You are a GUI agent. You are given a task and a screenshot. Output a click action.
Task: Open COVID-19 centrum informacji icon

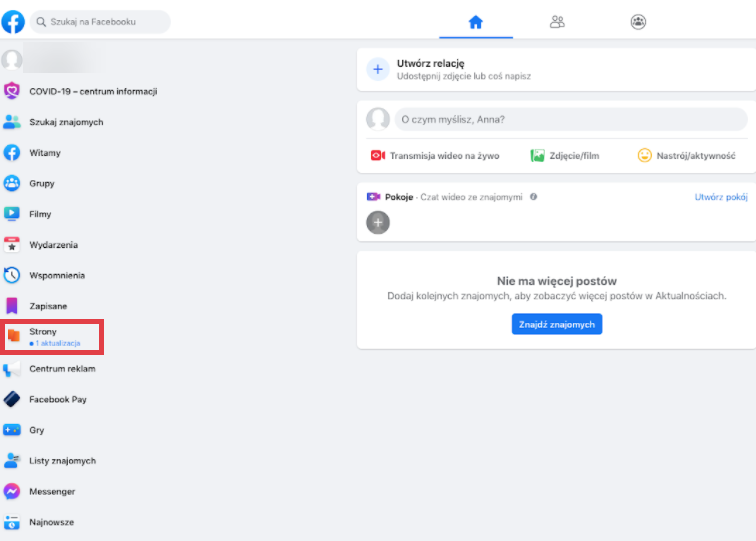point(12,91)
